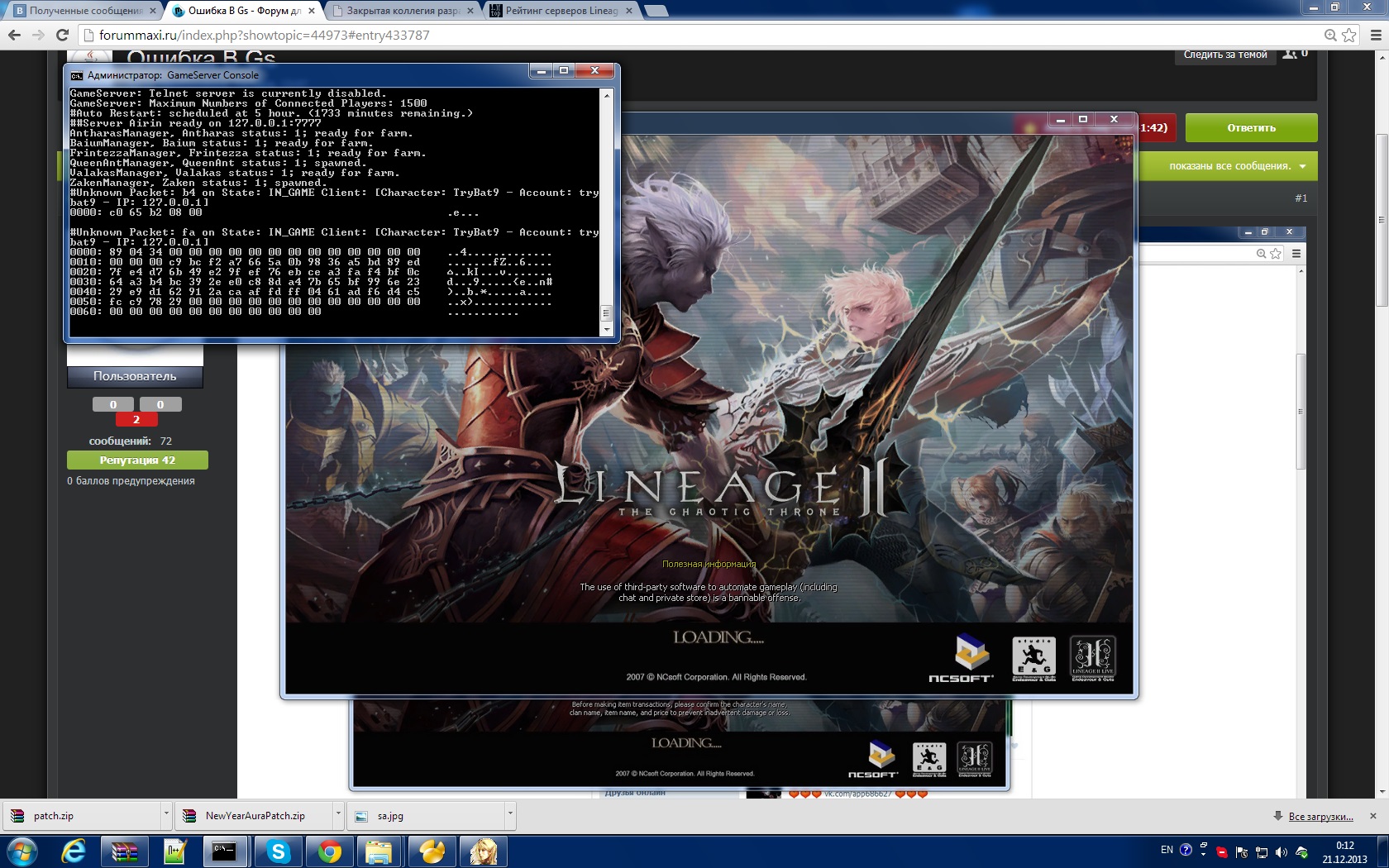Click Show Desktop strip on taskbar
1389x868 pixels.
click(1383, 851)
